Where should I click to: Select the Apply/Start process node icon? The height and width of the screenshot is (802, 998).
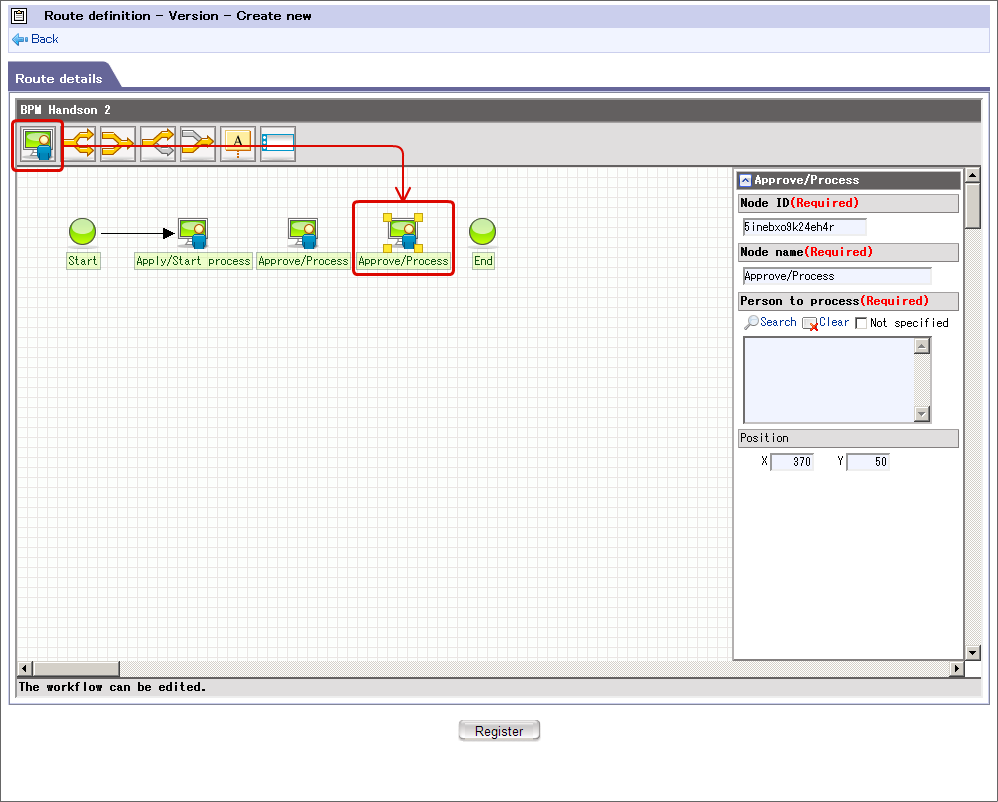[193, 233]
